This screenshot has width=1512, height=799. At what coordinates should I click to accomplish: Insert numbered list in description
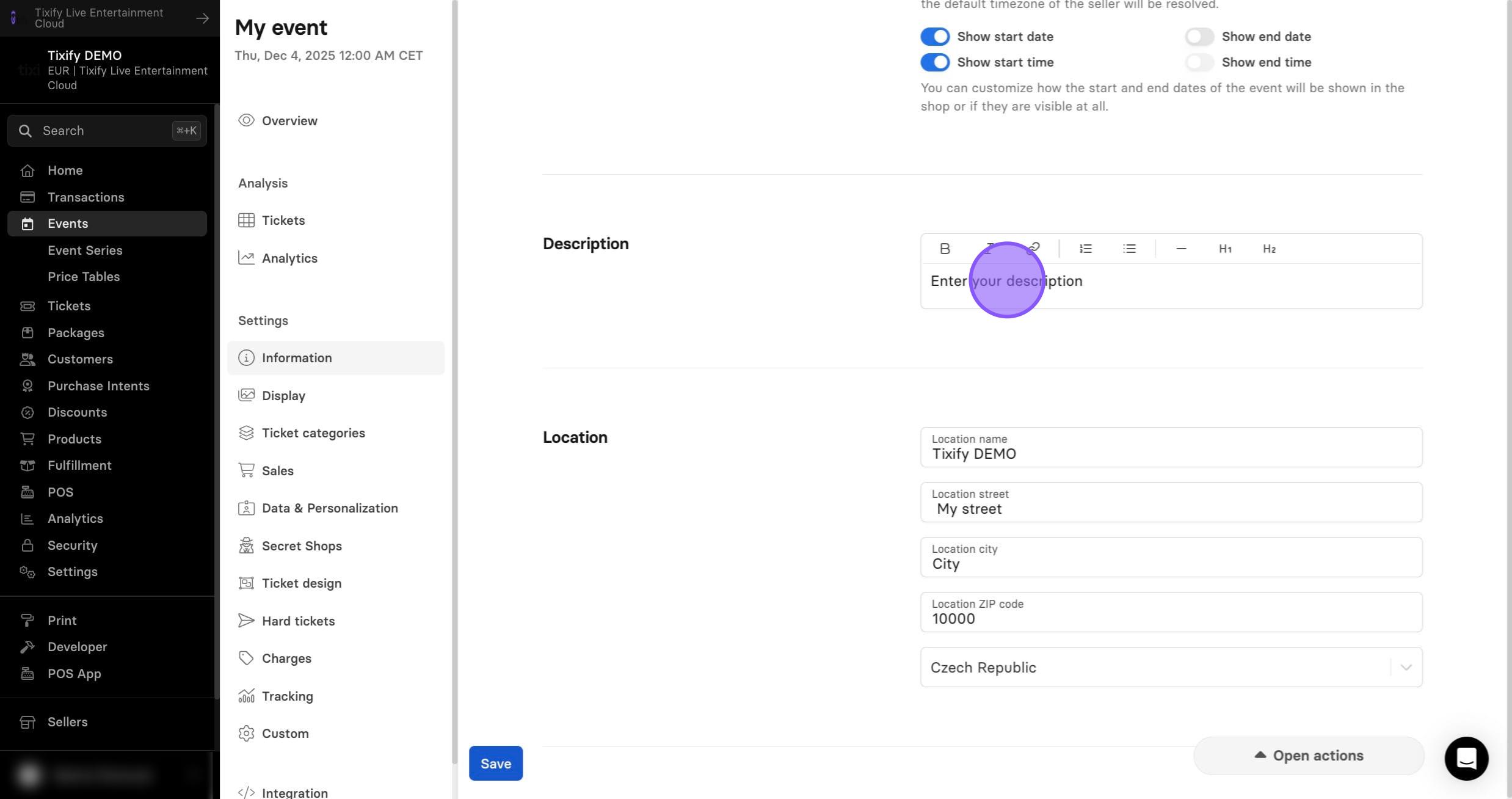click(1085, 249)
